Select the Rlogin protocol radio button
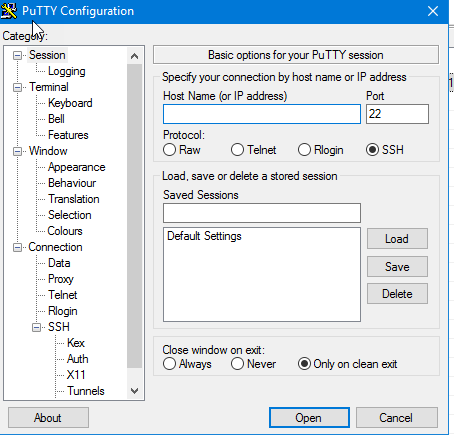This screenshot has height=435, width=454. click(x=304, y=150)
